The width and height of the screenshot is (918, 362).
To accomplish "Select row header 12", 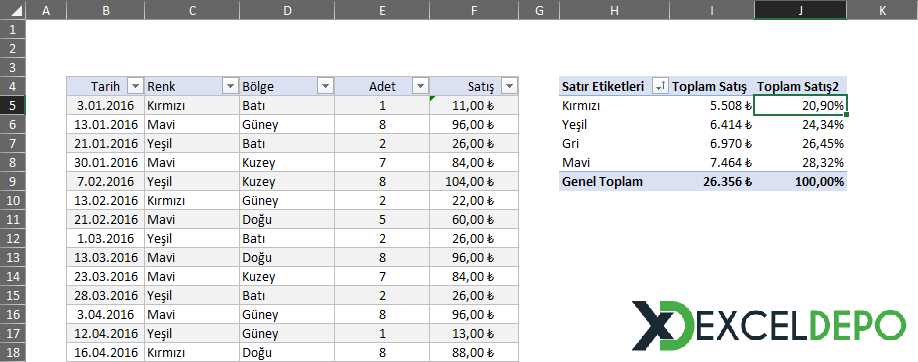I will point(13,238).
